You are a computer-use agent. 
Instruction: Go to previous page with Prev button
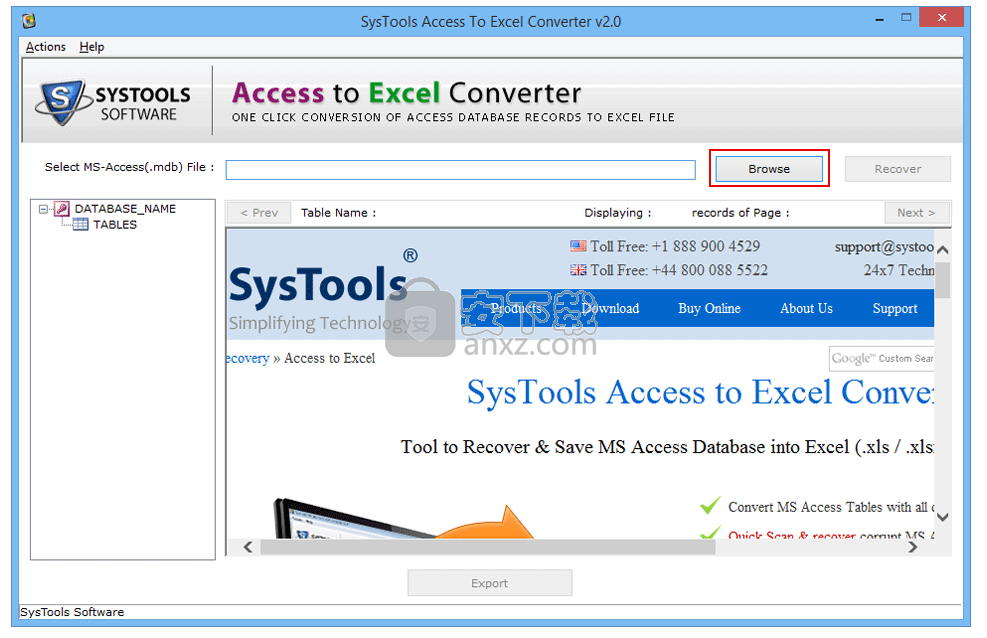tap(259, 213)
